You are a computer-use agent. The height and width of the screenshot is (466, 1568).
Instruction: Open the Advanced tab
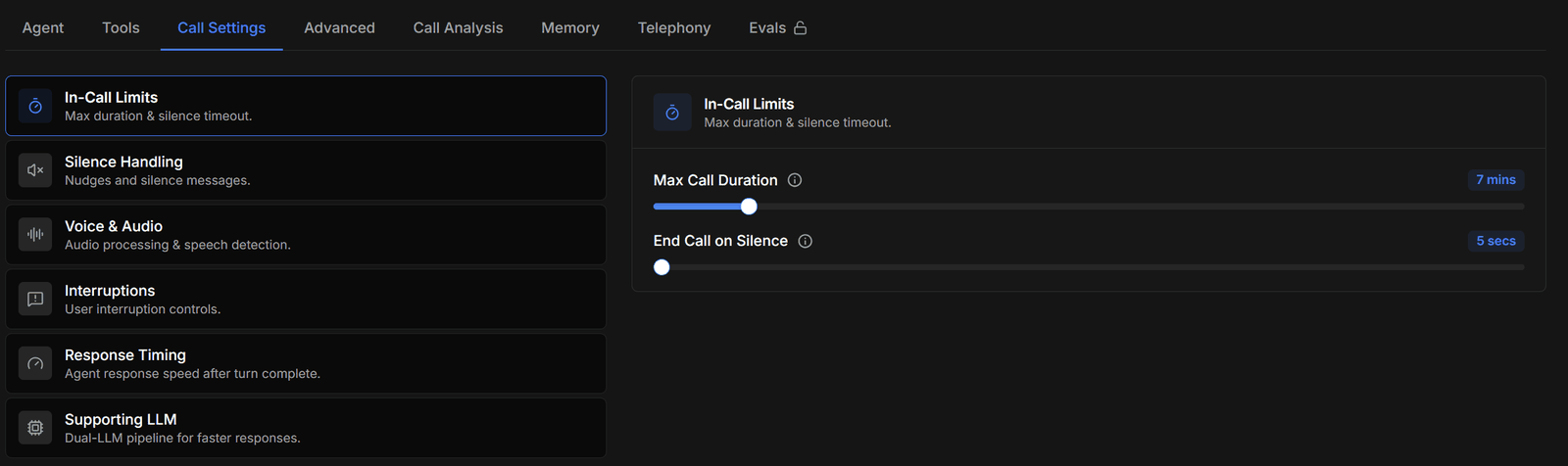tap(339, 27)
